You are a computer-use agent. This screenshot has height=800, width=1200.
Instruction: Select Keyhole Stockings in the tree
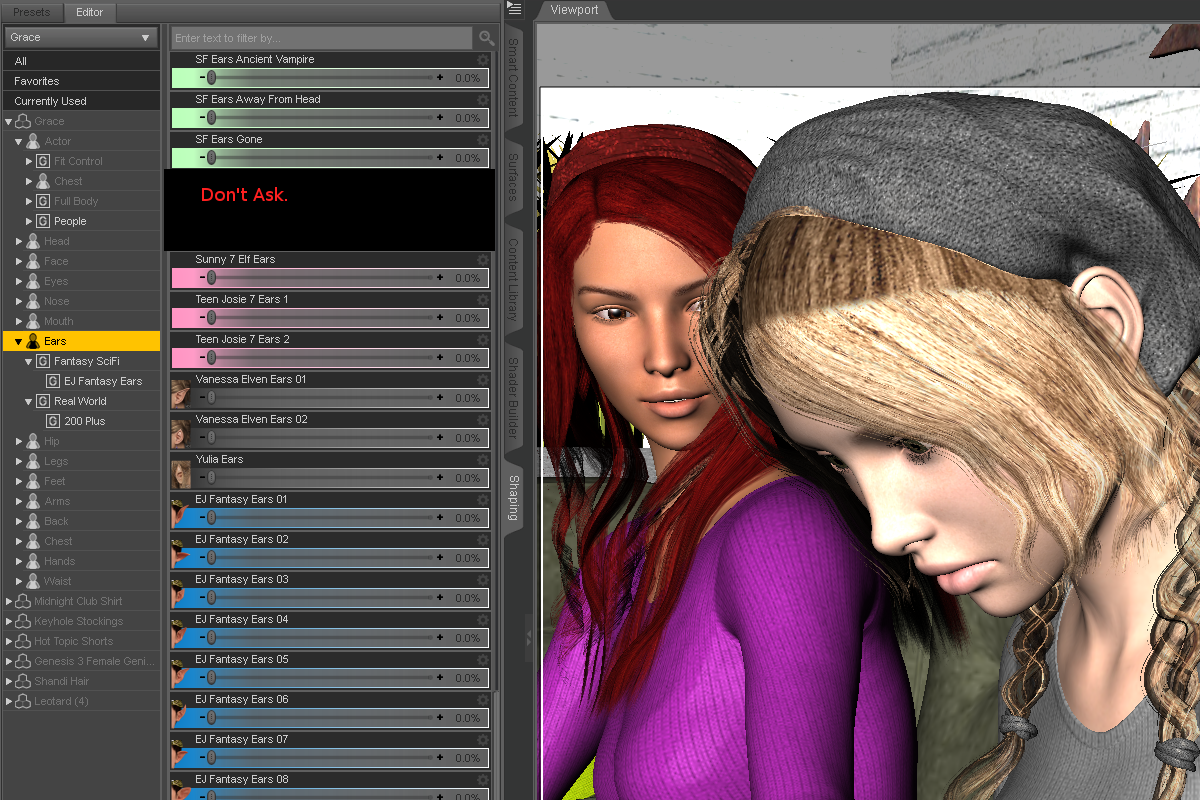point(79,621)
